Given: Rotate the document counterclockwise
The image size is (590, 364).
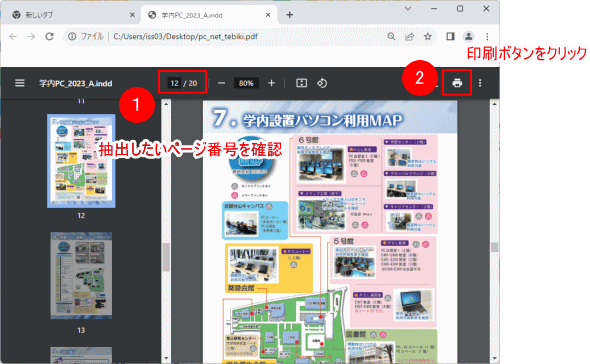Looking at the screenshot, I should point(322,83).
